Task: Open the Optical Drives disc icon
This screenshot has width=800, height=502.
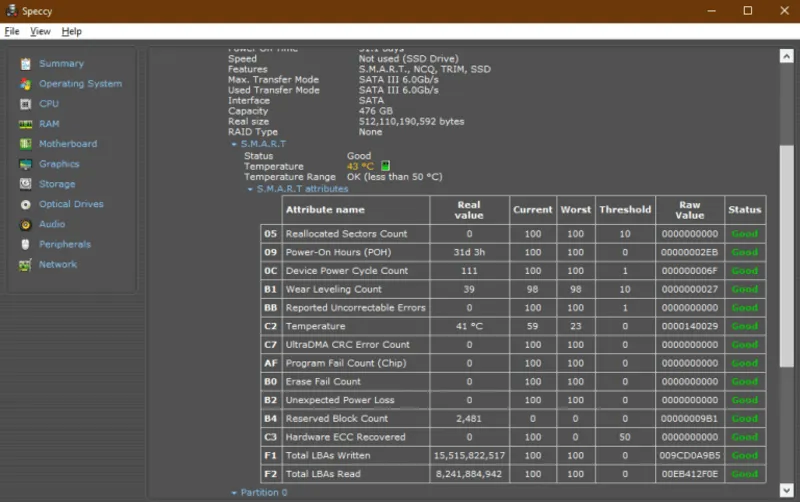Action: [26, 205]
